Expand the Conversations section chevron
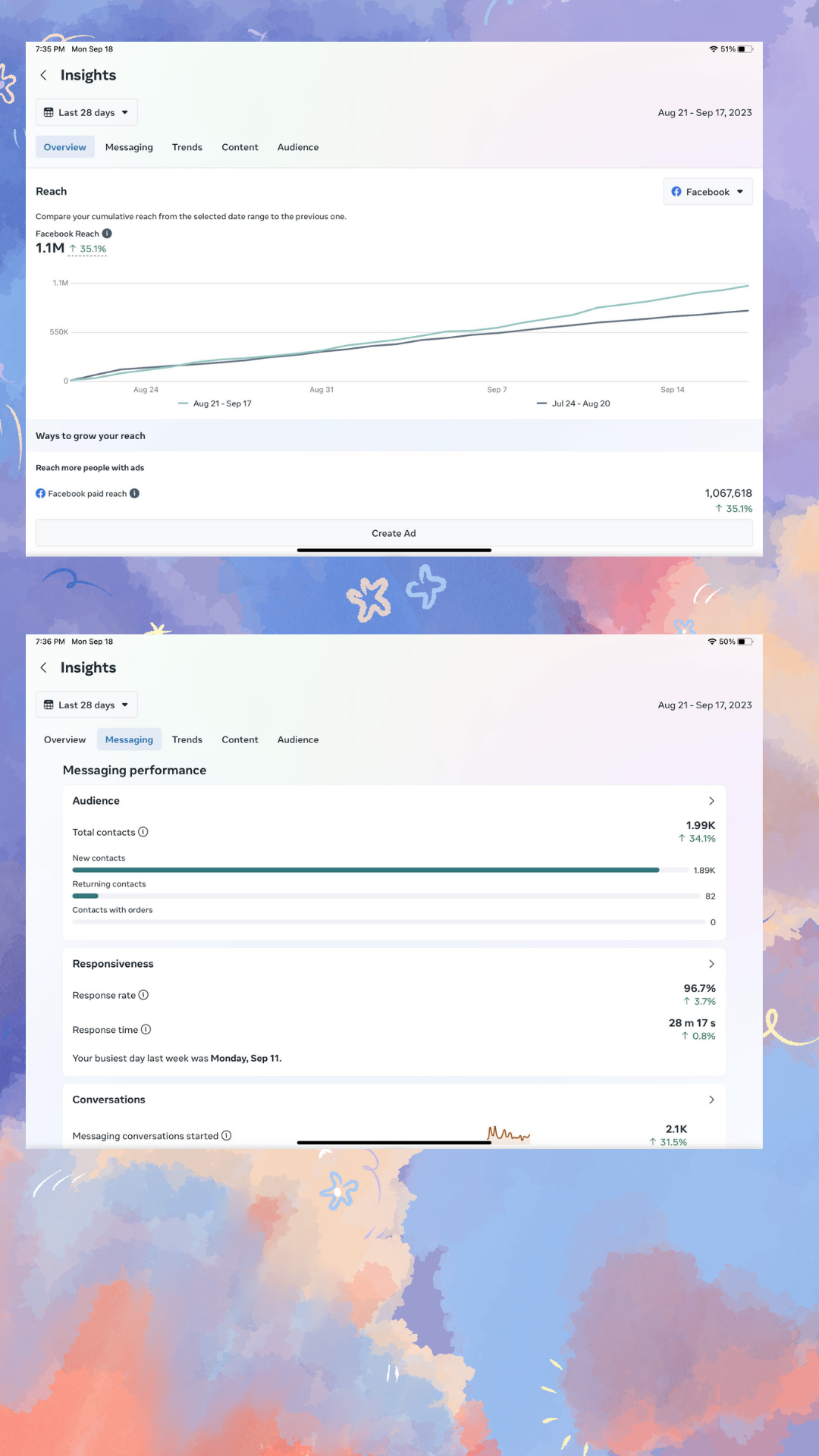 click(x=711, y=1100)
